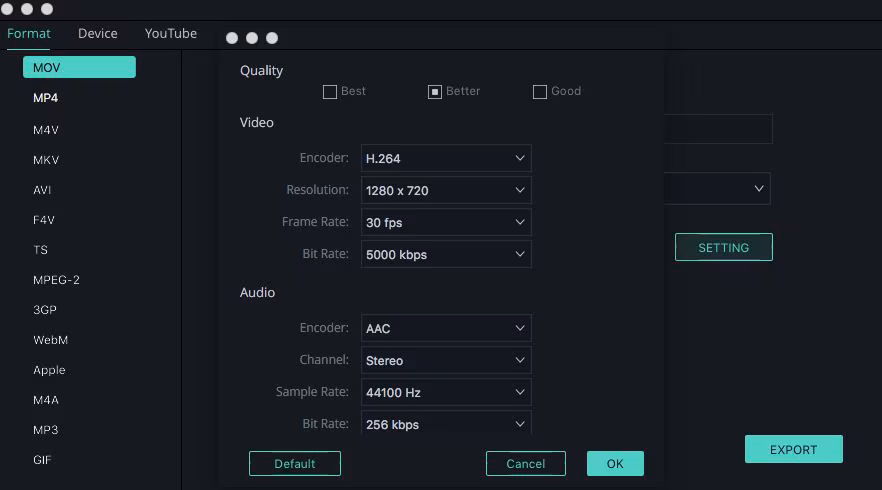Pick WebM from the format list
Screen dimensions: 882x490
(50, 340)
